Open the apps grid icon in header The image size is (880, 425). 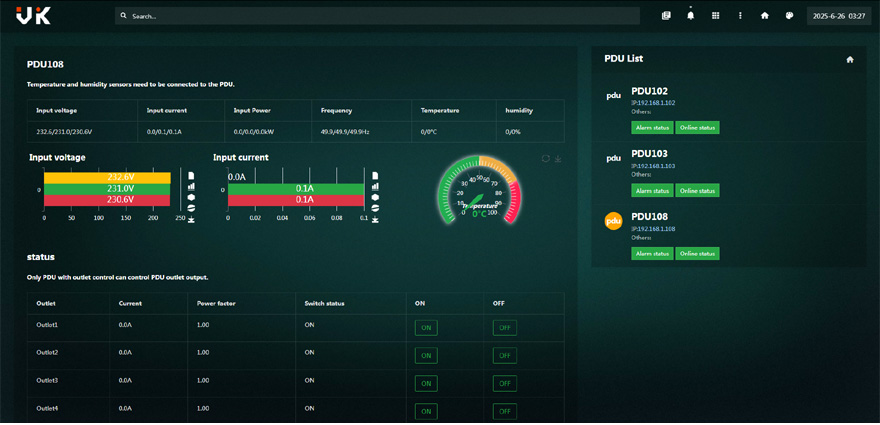715,16
